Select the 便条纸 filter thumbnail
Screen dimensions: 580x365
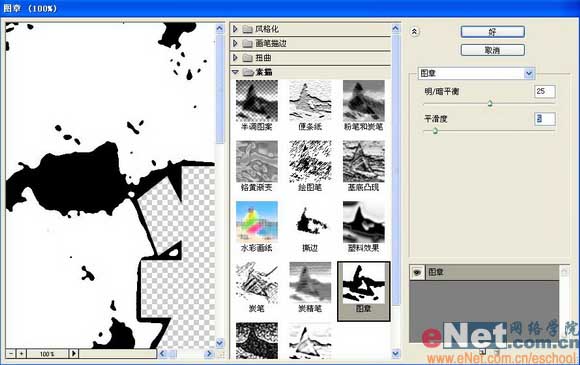tap(310, 101)
